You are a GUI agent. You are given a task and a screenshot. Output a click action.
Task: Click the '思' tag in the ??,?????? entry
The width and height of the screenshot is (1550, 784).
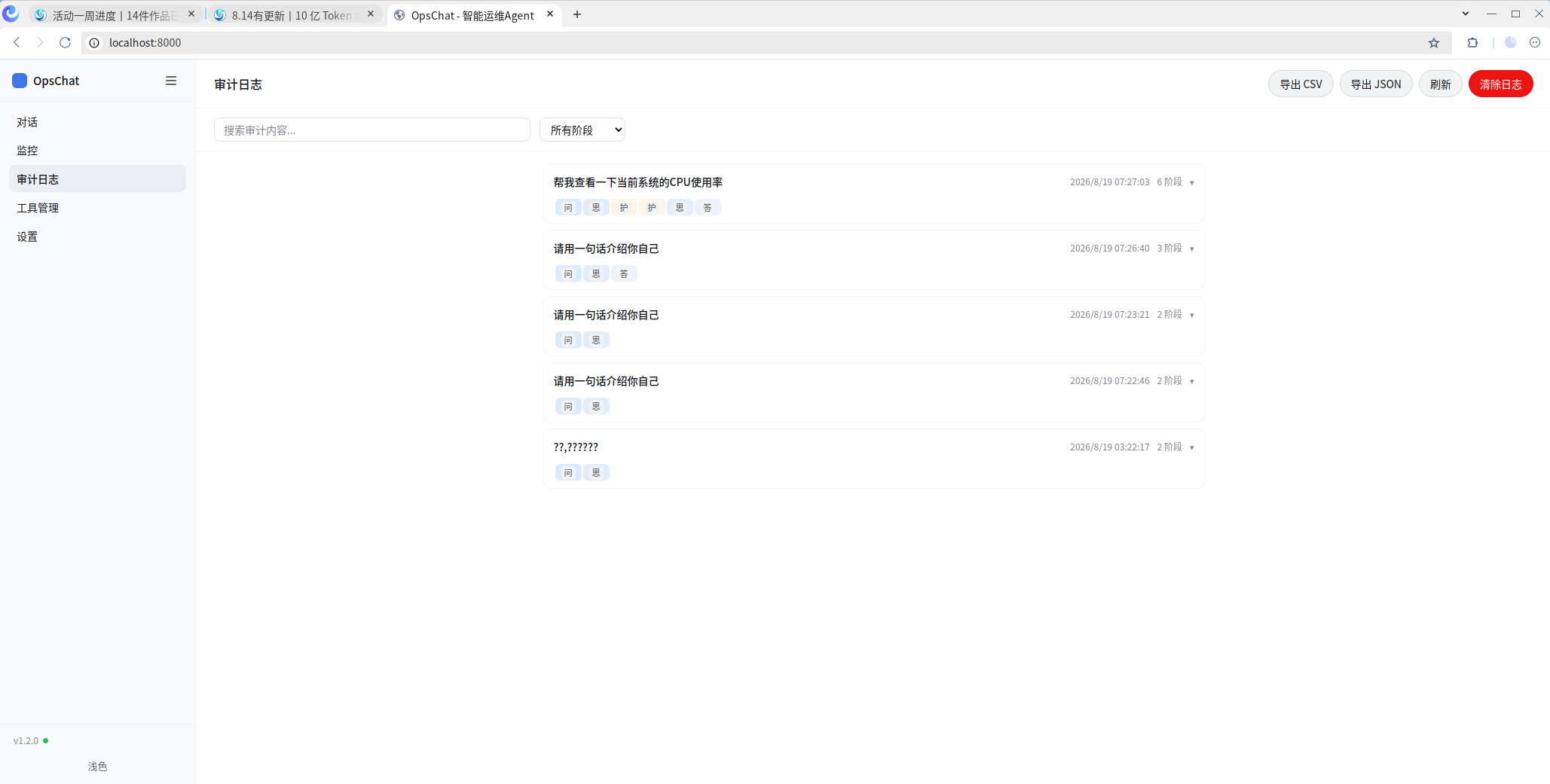[x=596, y=473]
